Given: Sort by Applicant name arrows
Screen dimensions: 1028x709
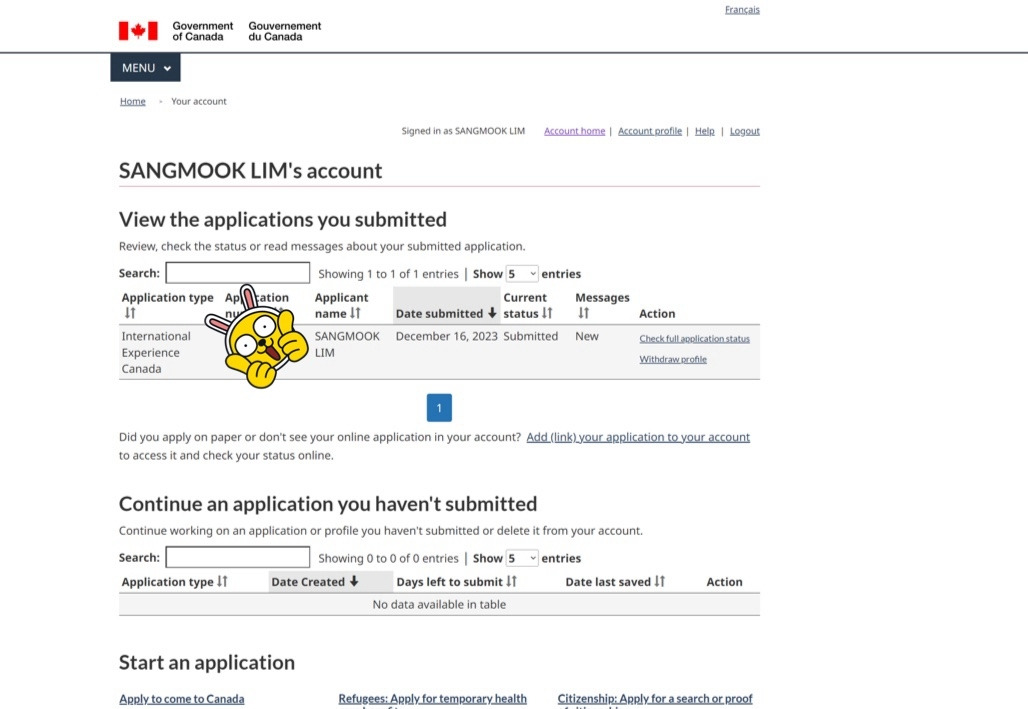Looking at the screenshot, I should click(x=355, y=313).
